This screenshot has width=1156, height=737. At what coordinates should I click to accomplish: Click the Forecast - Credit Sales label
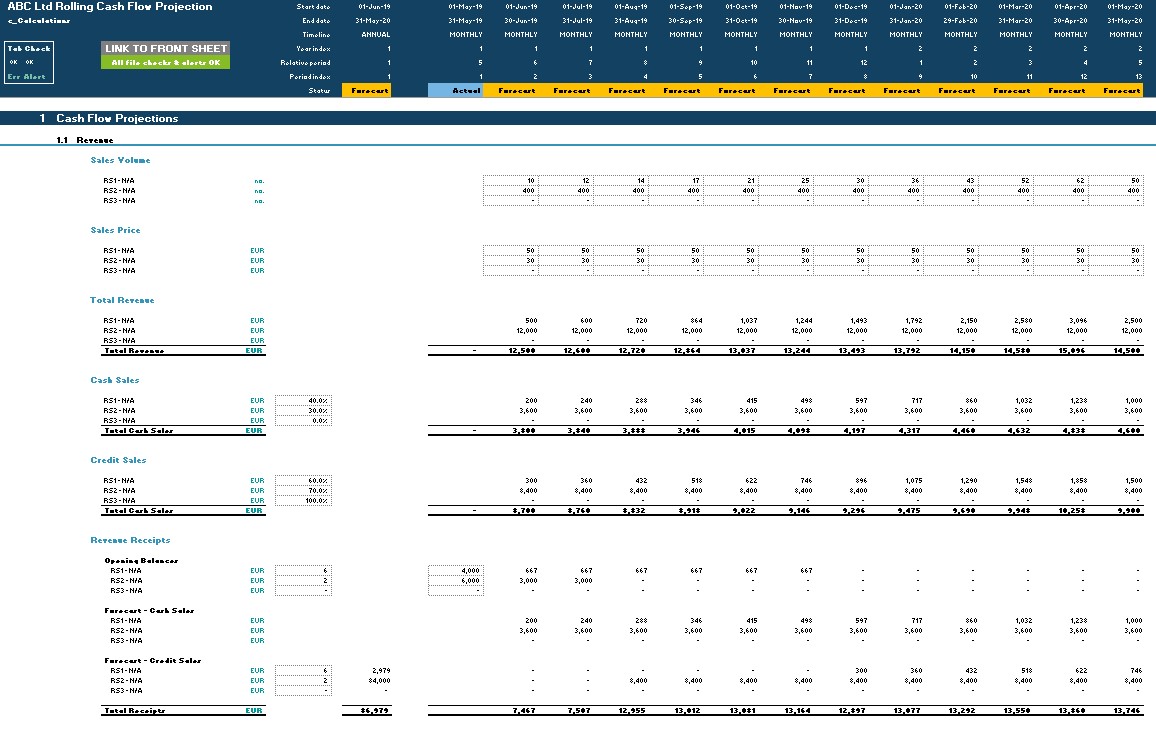tap(153, 661)
